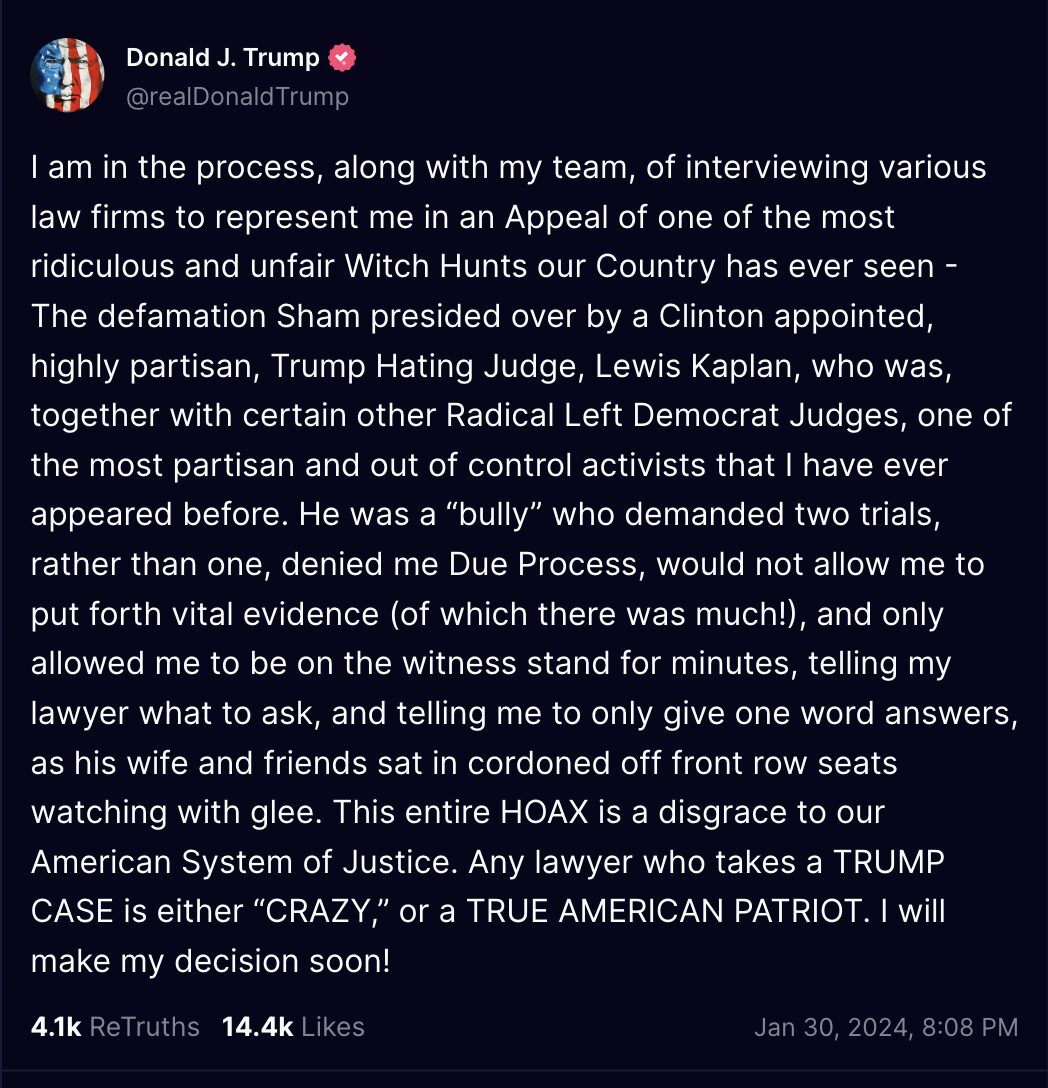View the 14.4k likes number
The width and height of the screenshot is (1048, 1088).
(x=257, y=1027)
